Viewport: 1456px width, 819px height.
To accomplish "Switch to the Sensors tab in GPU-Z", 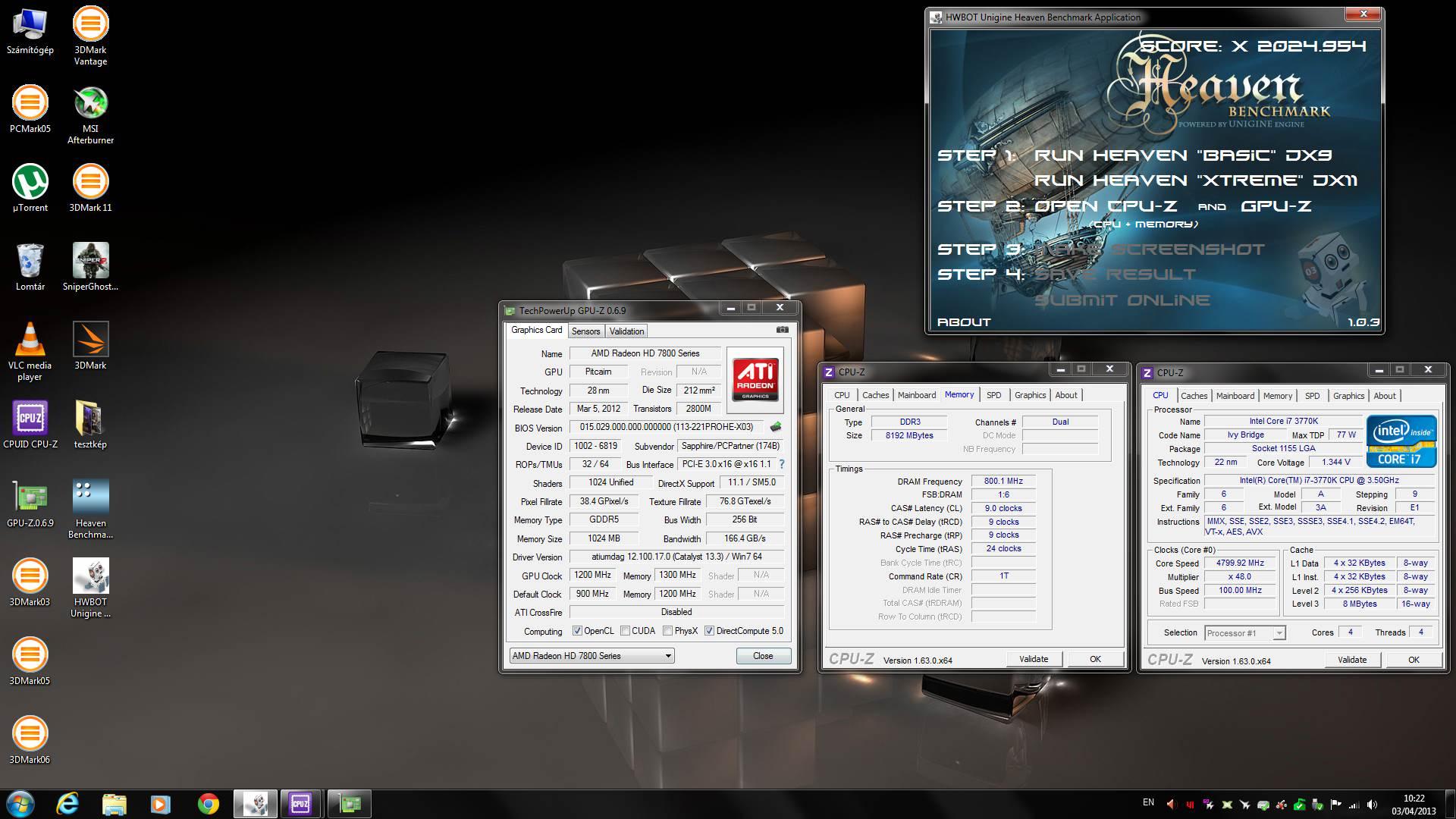I will [x=585, y=331].
